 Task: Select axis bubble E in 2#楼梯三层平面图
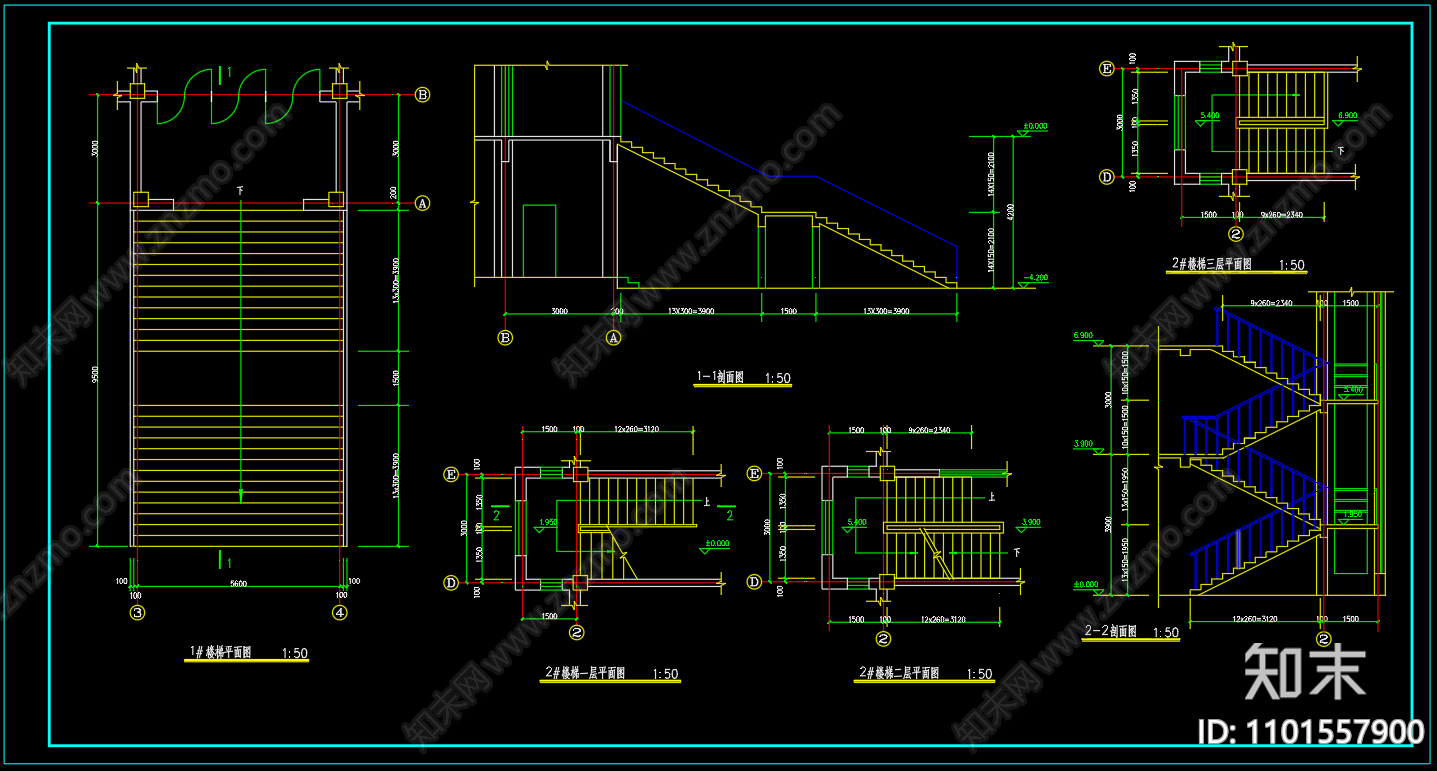1107,69
